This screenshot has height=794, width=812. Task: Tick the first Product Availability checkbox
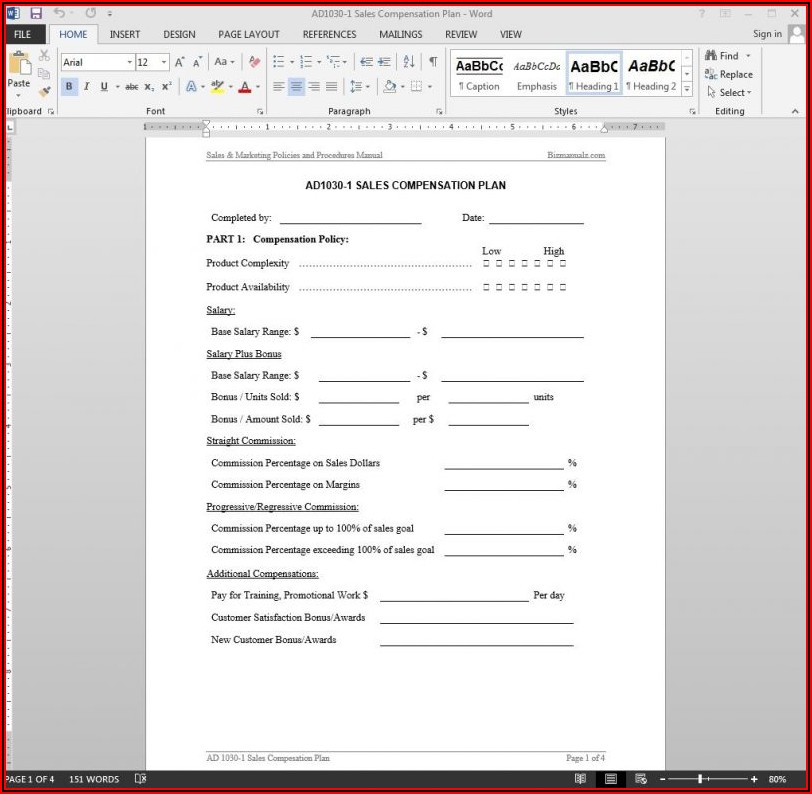tap(486, 287)
